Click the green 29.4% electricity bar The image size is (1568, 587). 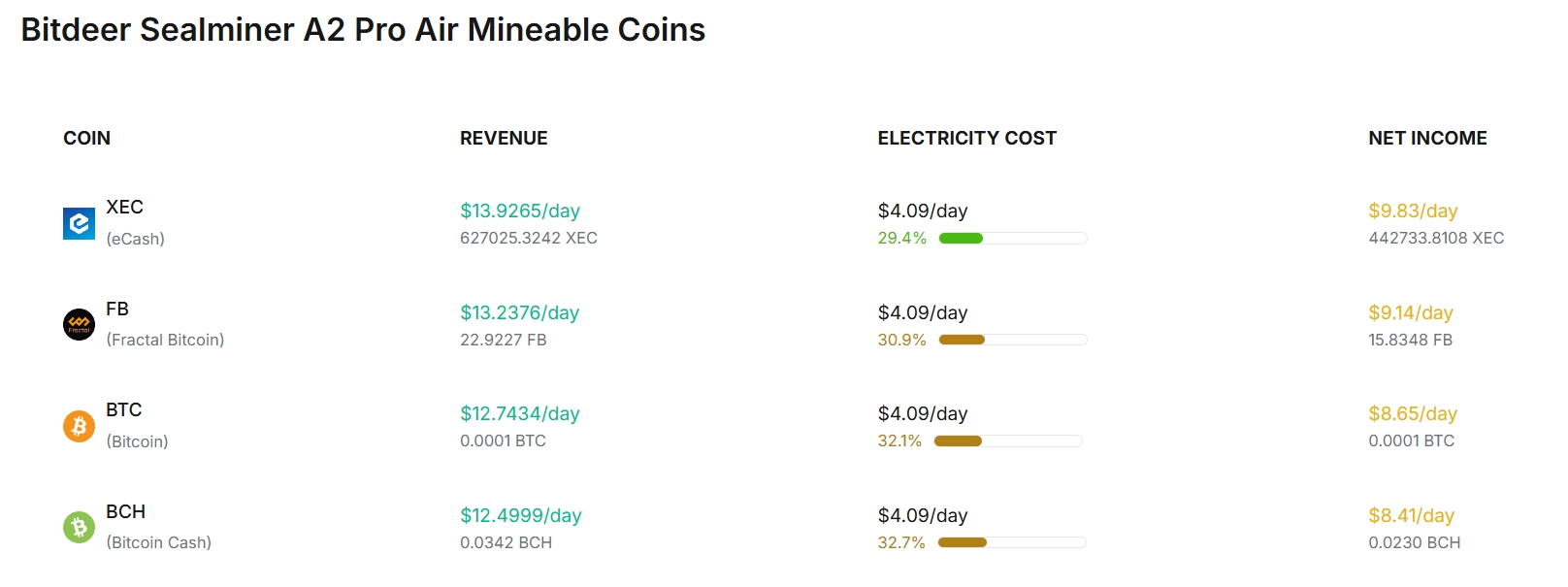pyautogui.click(x=1013, y=238)
